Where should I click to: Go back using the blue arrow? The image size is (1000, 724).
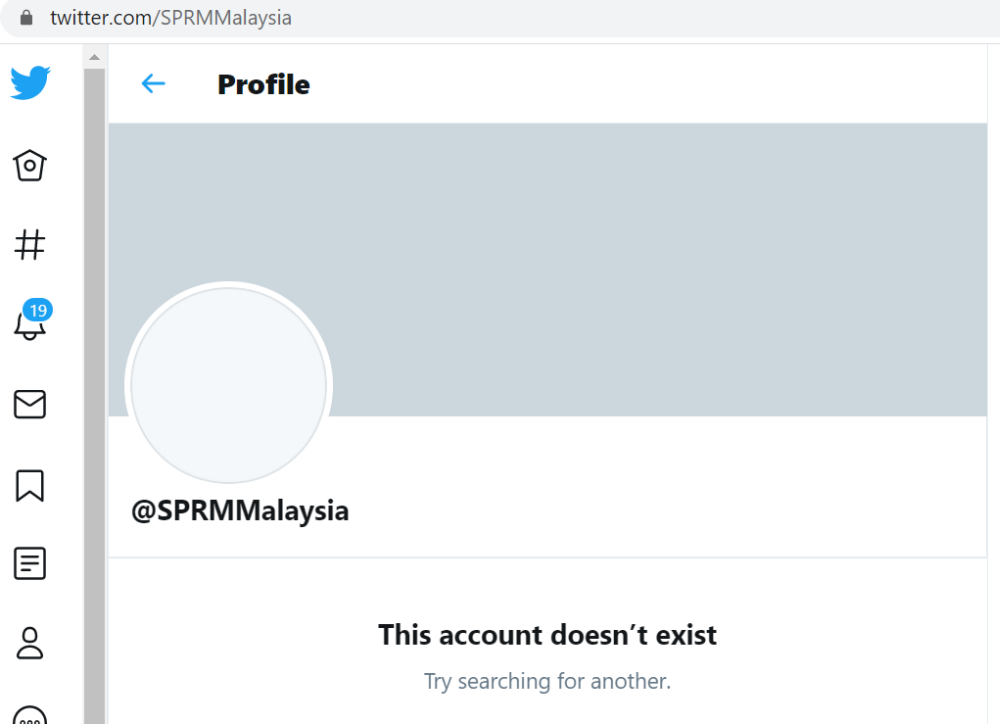[152, 84]
